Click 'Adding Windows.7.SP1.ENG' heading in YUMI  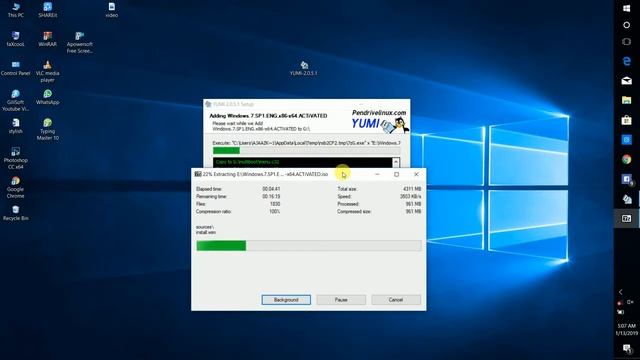click(x=268, y=116)
